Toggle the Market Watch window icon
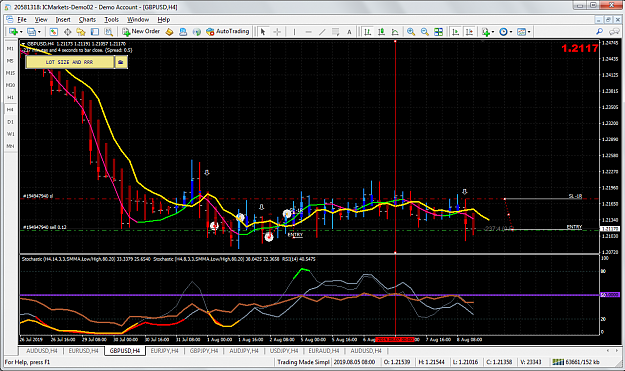The image size is (625, 371). coord(54,31)
